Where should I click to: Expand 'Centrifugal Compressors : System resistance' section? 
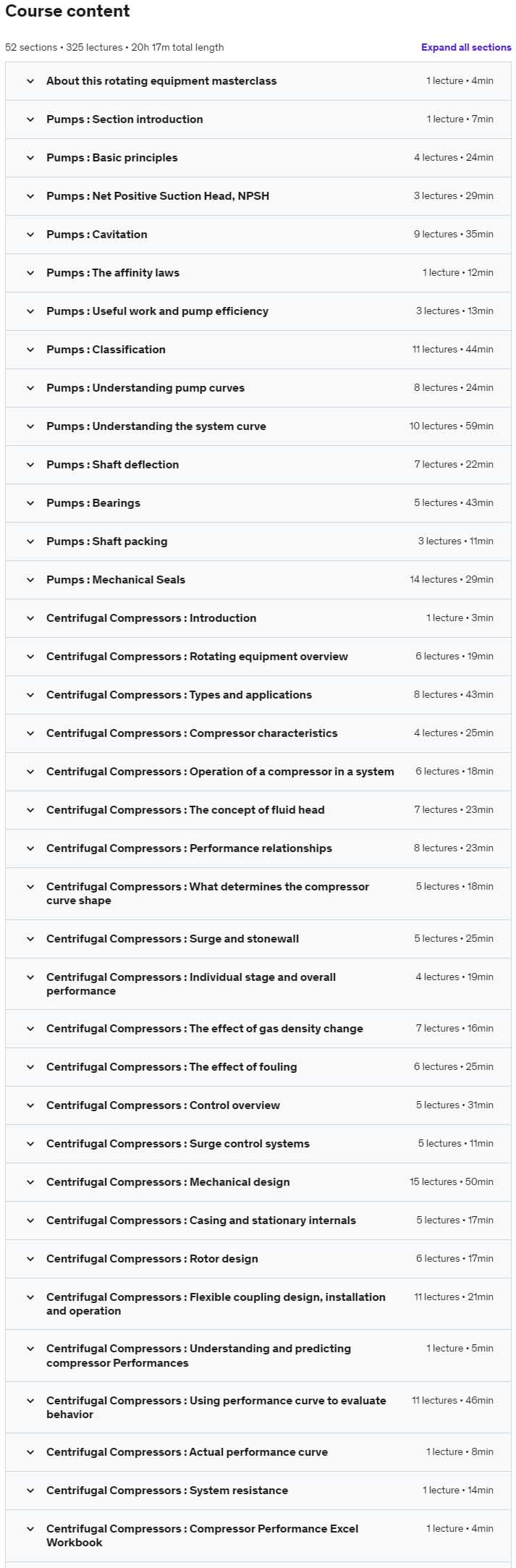[166, 1491]
